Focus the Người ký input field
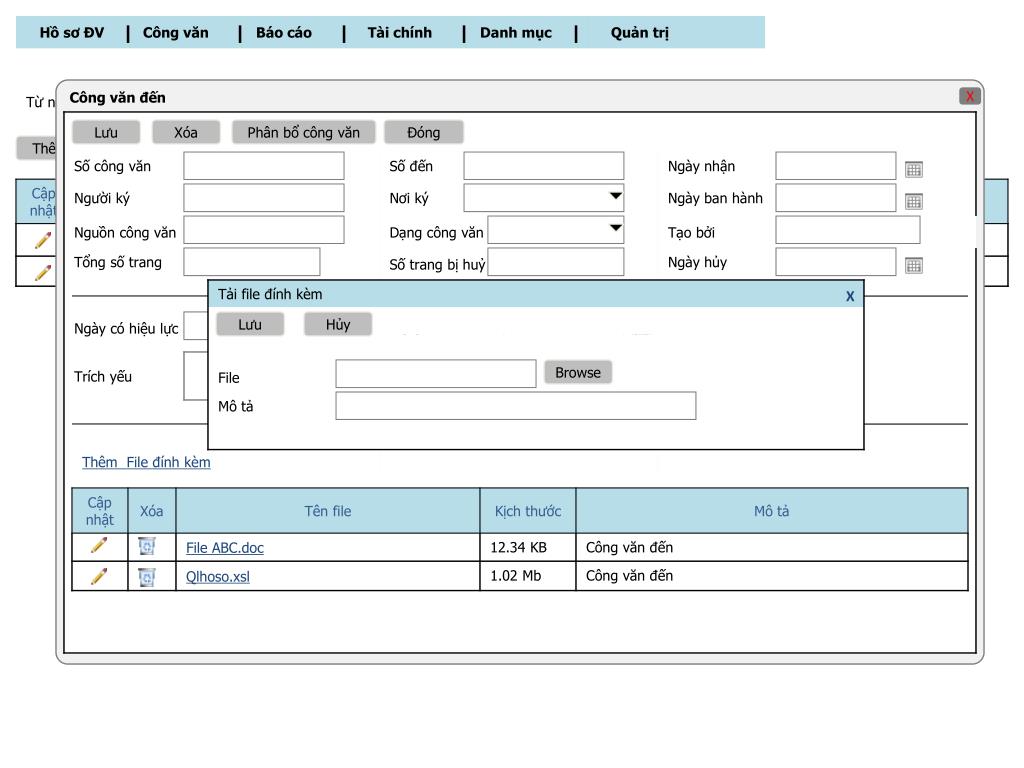The height and width of the screenshot is (768, 1024). tap(264, 198)
